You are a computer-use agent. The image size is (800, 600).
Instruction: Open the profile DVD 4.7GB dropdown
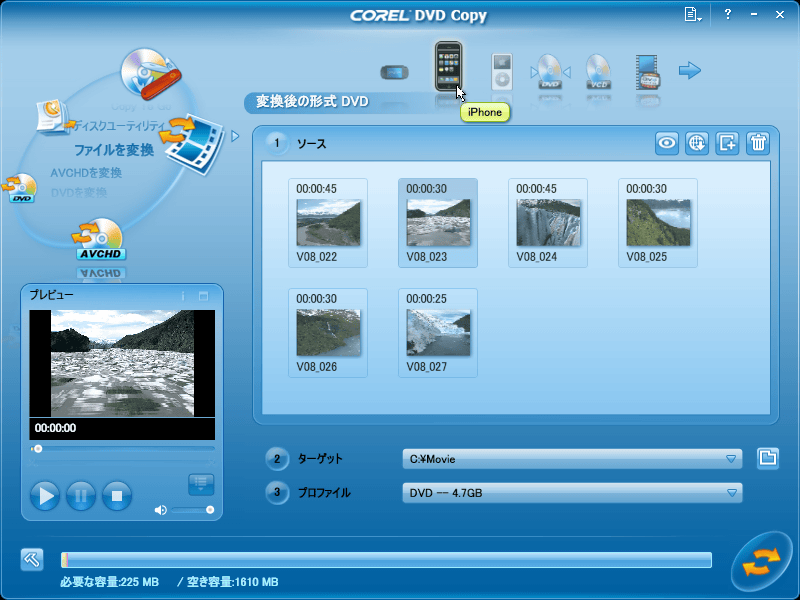[572, 493]
